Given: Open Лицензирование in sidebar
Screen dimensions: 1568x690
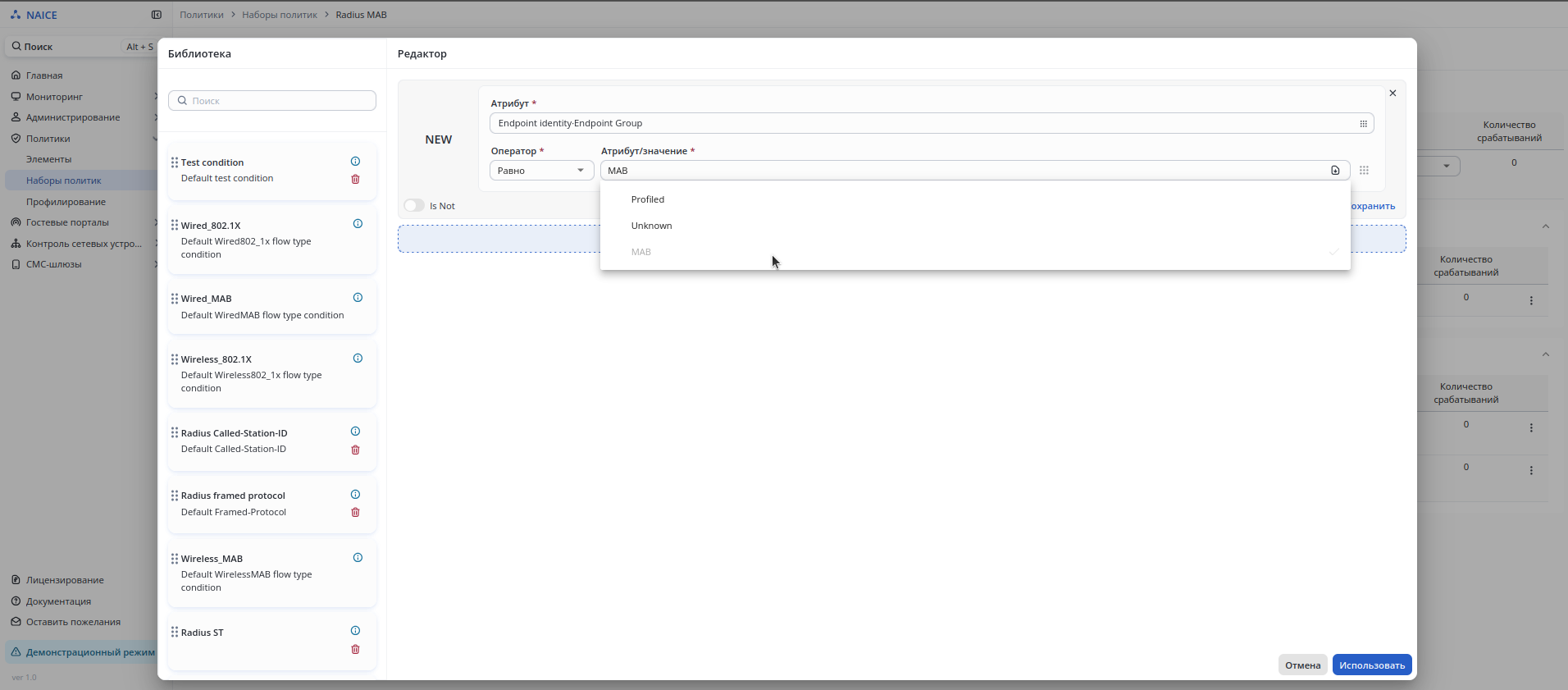Looking at the screenshot, I should tap(65, 580).
